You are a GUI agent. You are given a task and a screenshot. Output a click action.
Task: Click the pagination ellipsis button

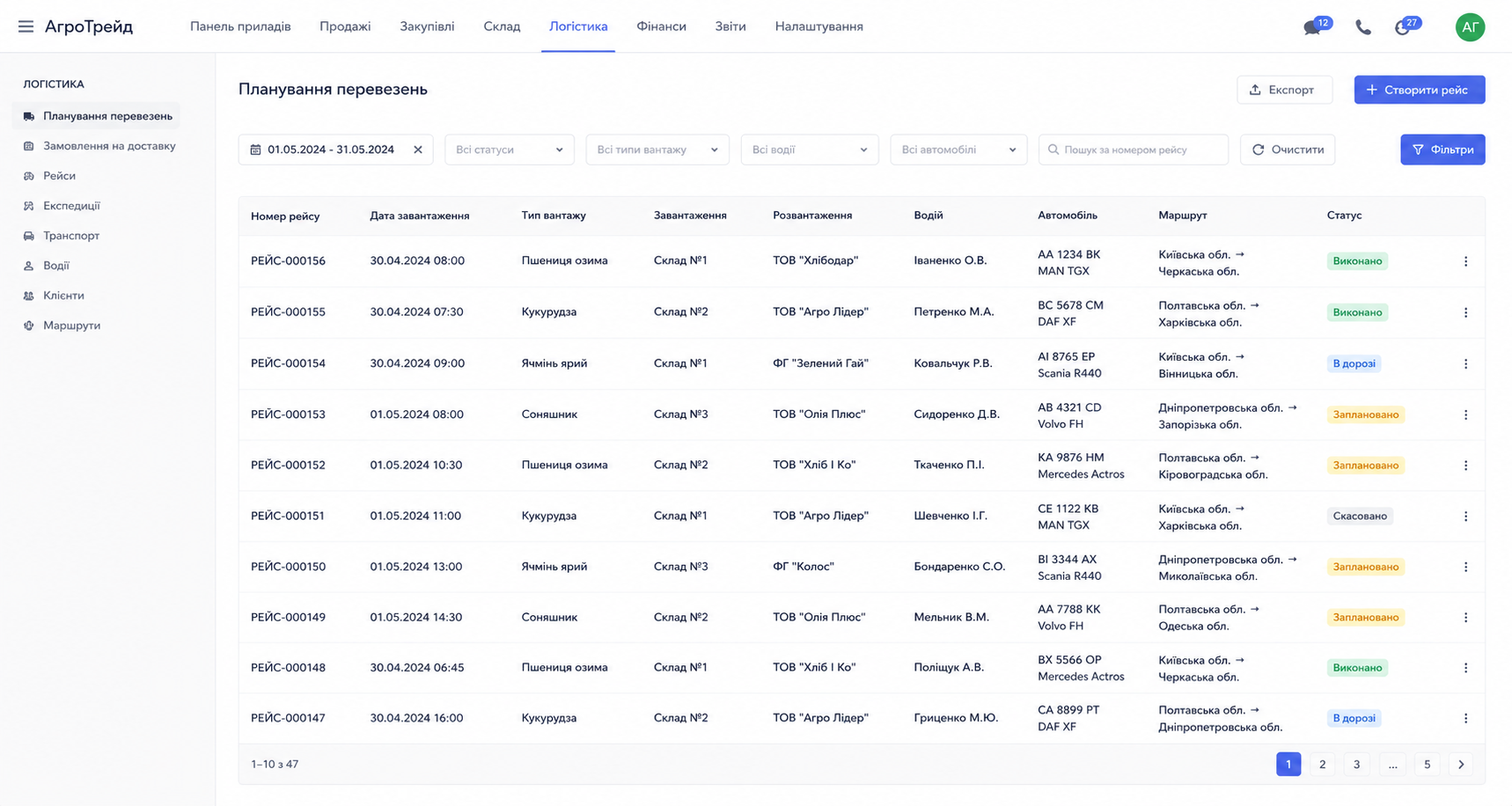[x=1392, y=765]
